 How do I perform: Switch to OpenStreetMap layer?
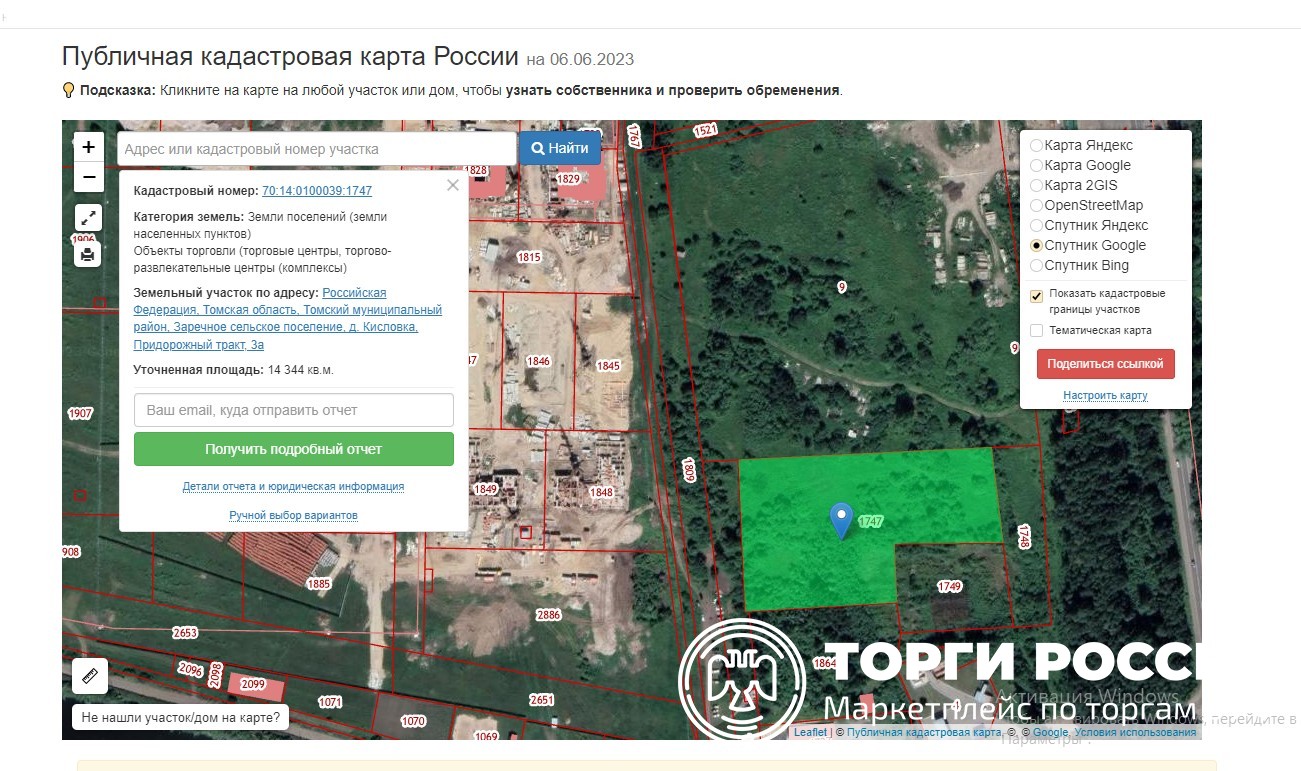(x=1036, y=205)
